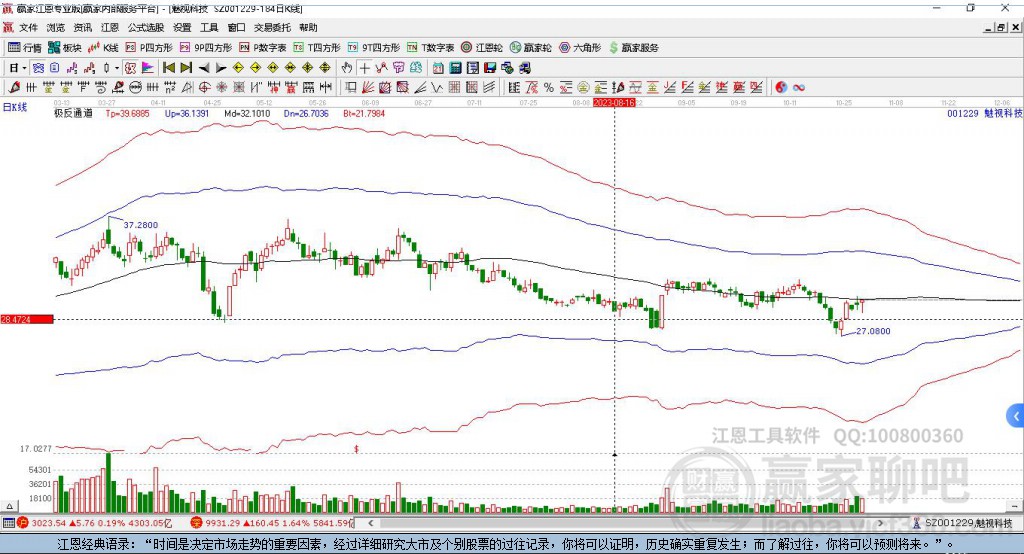Open the T四方形 tool
Image resolution: width=1024 pixels, height=554 pixels.
317,48
